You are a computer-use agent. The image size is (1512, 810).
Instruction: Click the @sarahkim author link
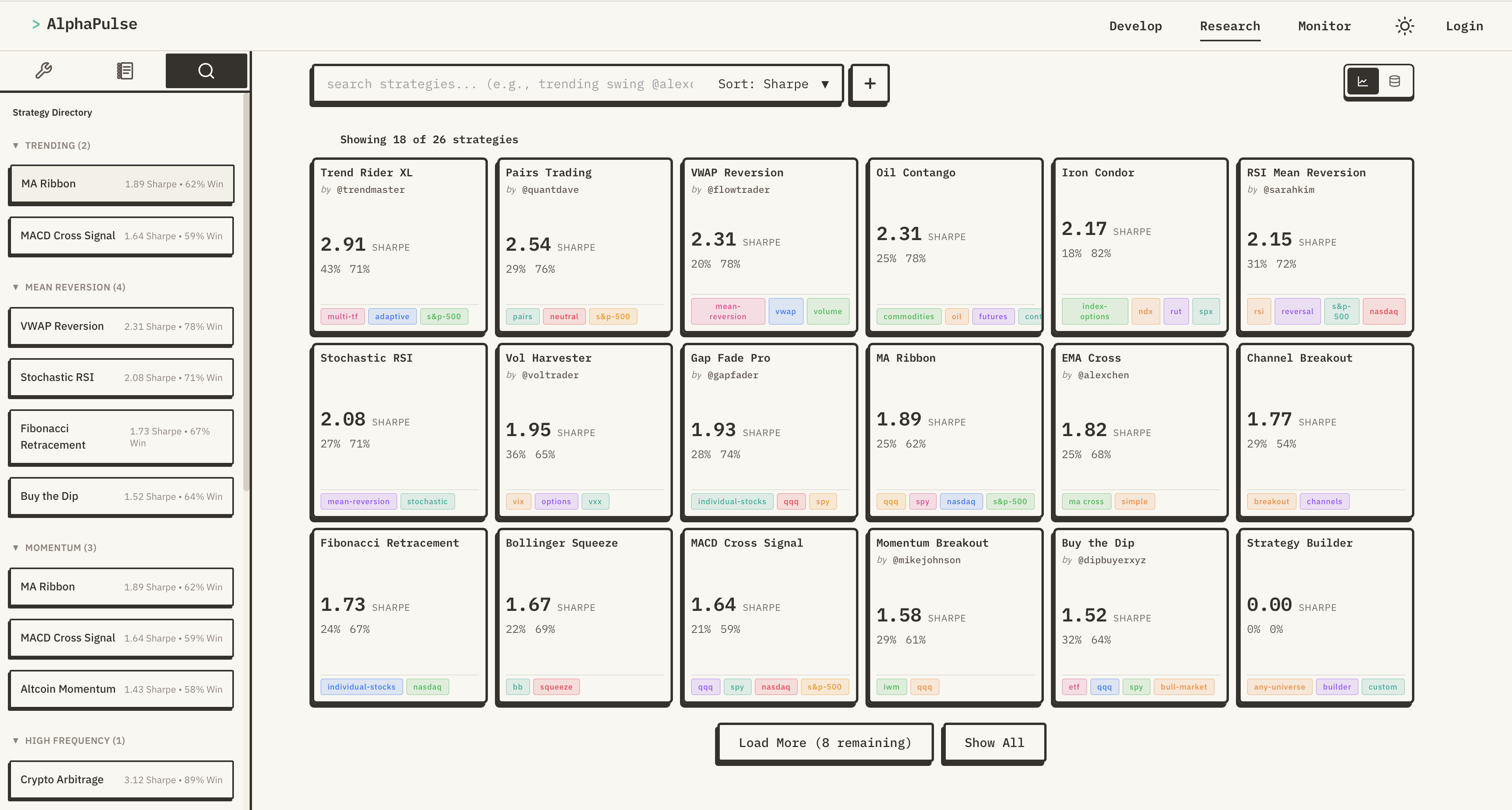click(x=1288, y=190)
